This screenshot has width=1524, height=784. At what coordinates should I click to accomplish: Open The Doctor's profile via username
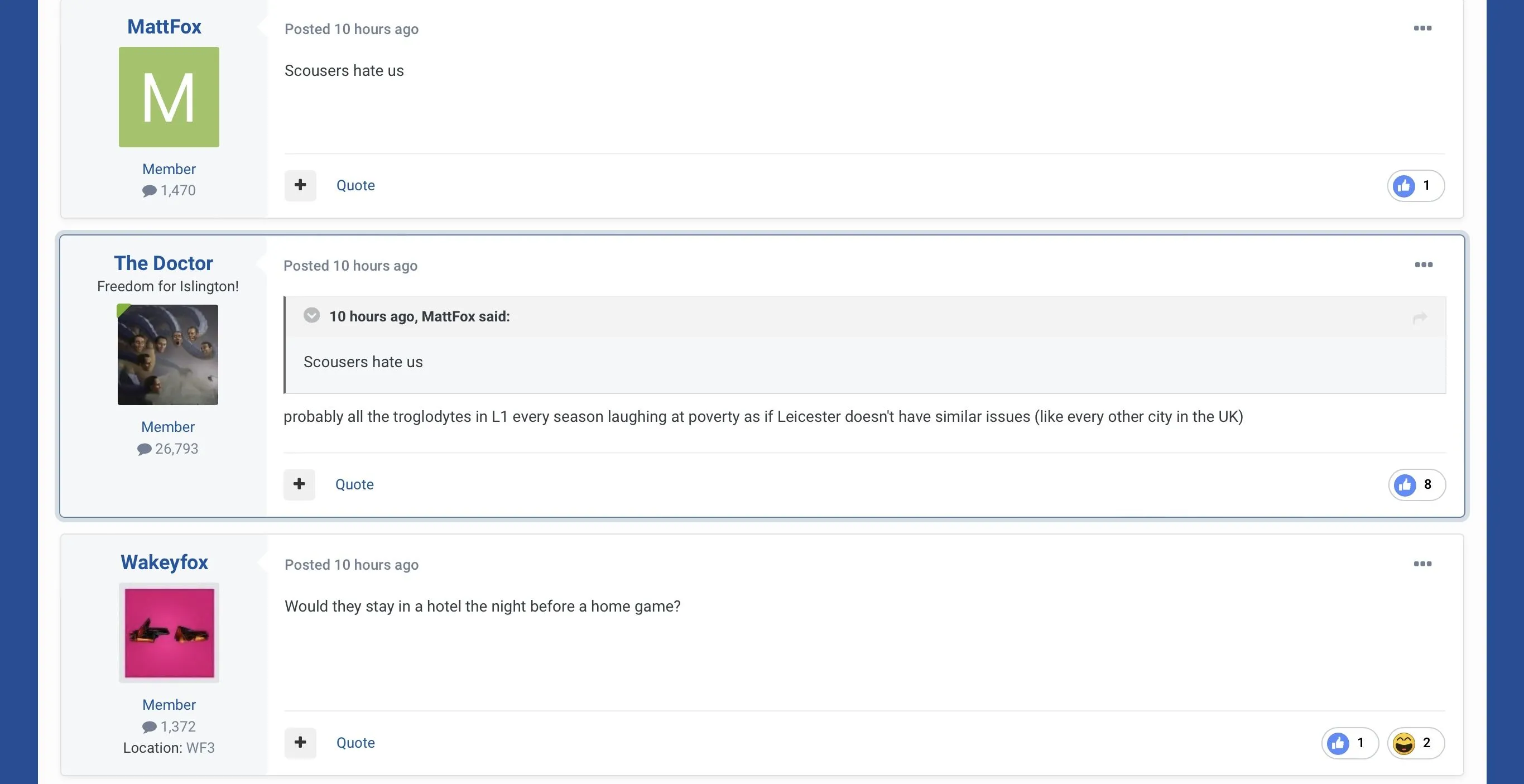(164, 263)
